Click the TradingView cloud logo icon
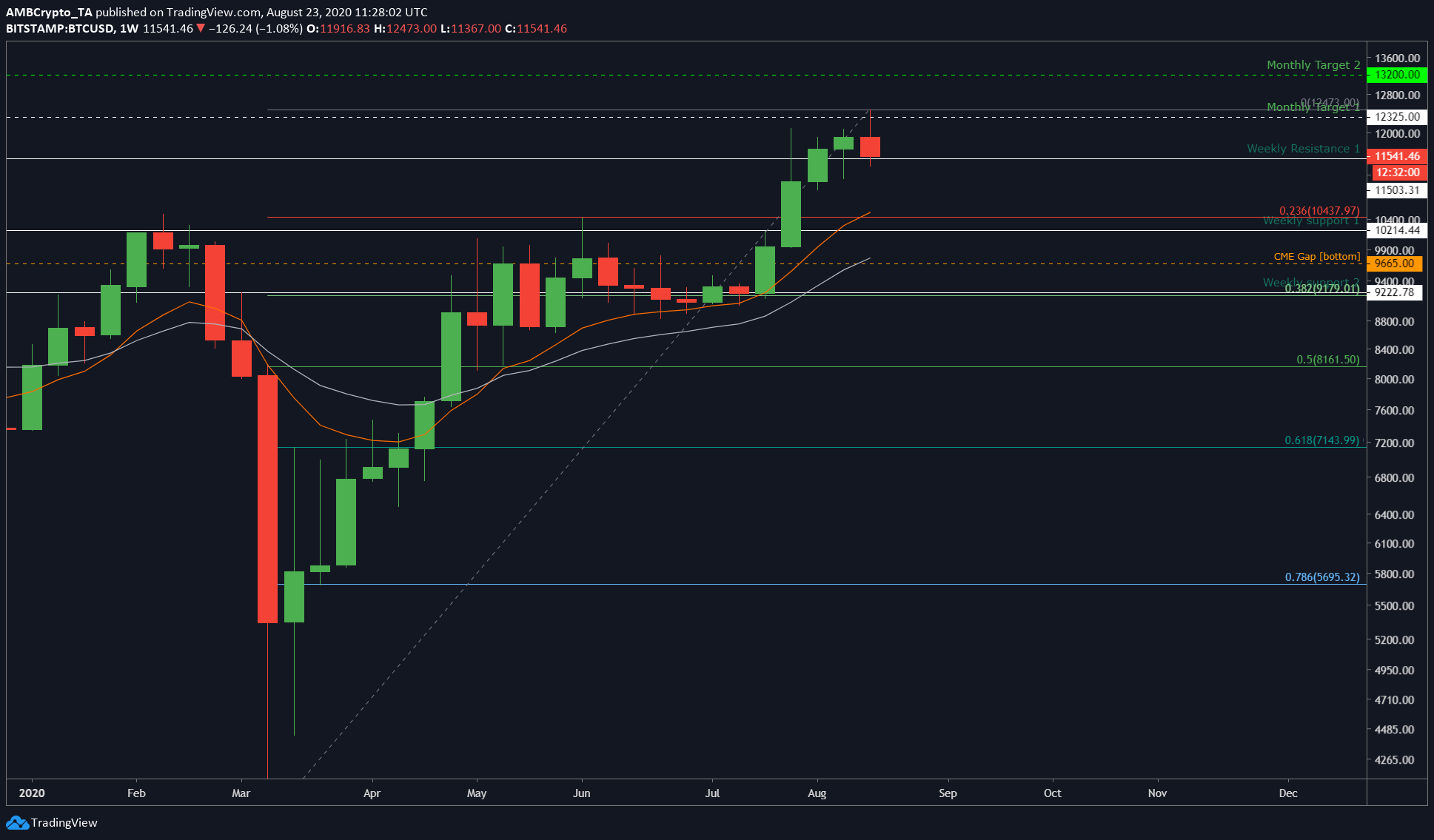The width and height of the screenshot is (1434, 840). pos(16,822)
